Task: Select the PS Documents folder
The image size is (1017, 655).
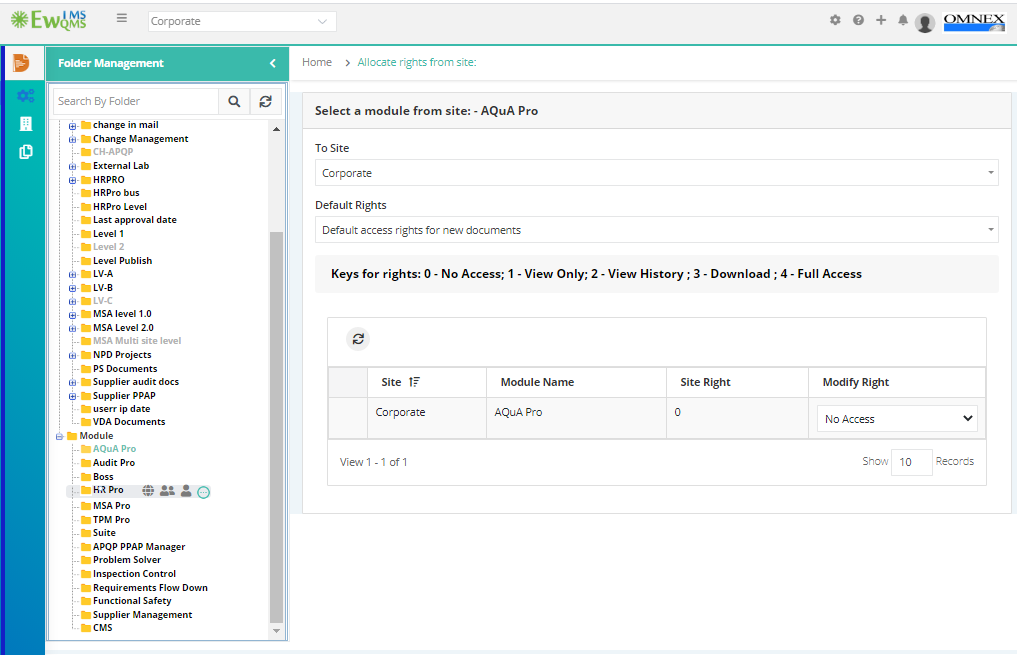Action: 125,369
